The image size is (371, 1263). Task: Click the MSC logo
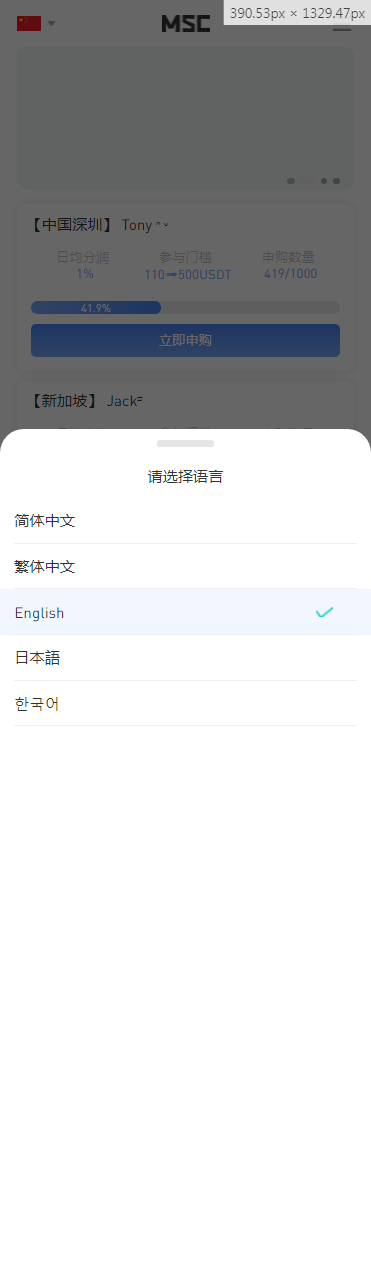point(186,23)
